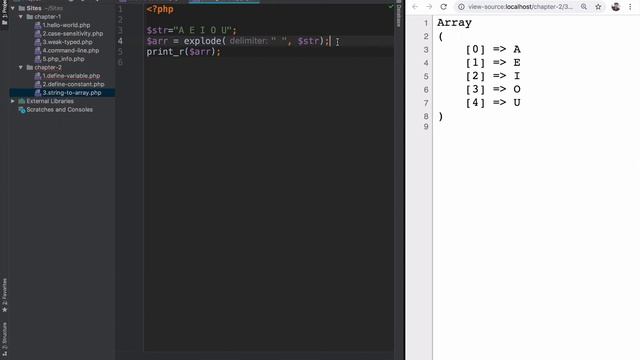
Task: Click the code inspection checkmark indicator
Action: pos(391,7)
